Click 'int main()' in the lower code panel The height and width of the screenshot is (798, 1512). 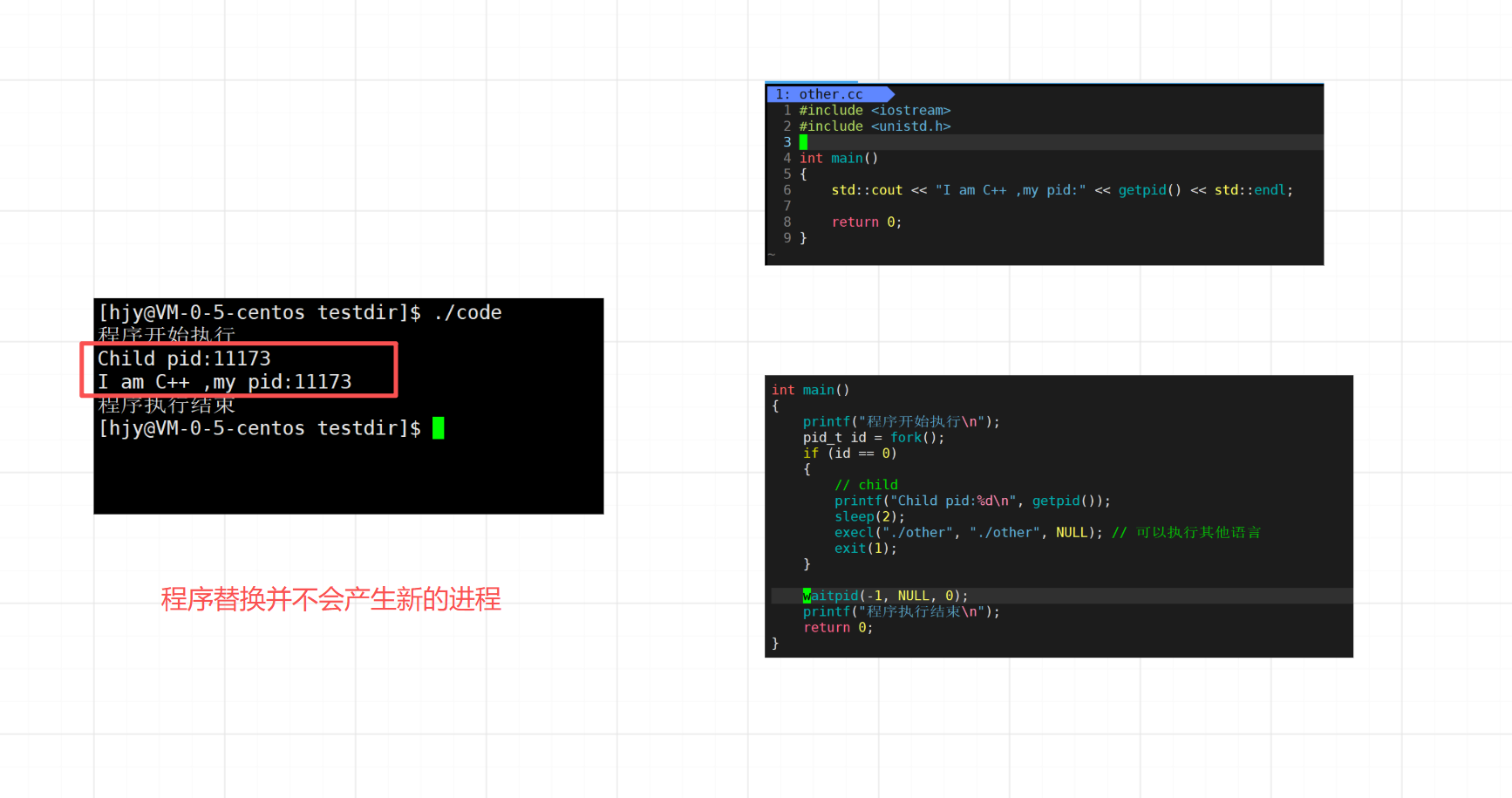click(810, 390)
